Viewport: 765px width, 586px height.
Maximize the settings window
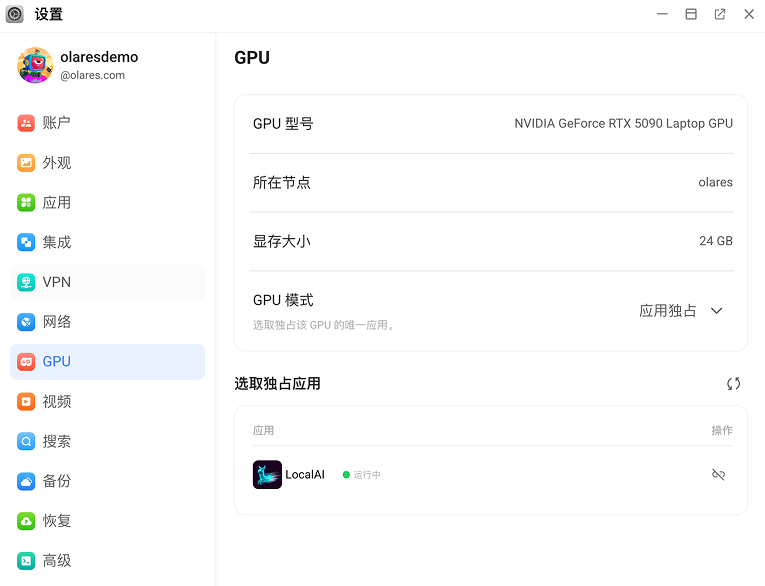tap(691, 14)
